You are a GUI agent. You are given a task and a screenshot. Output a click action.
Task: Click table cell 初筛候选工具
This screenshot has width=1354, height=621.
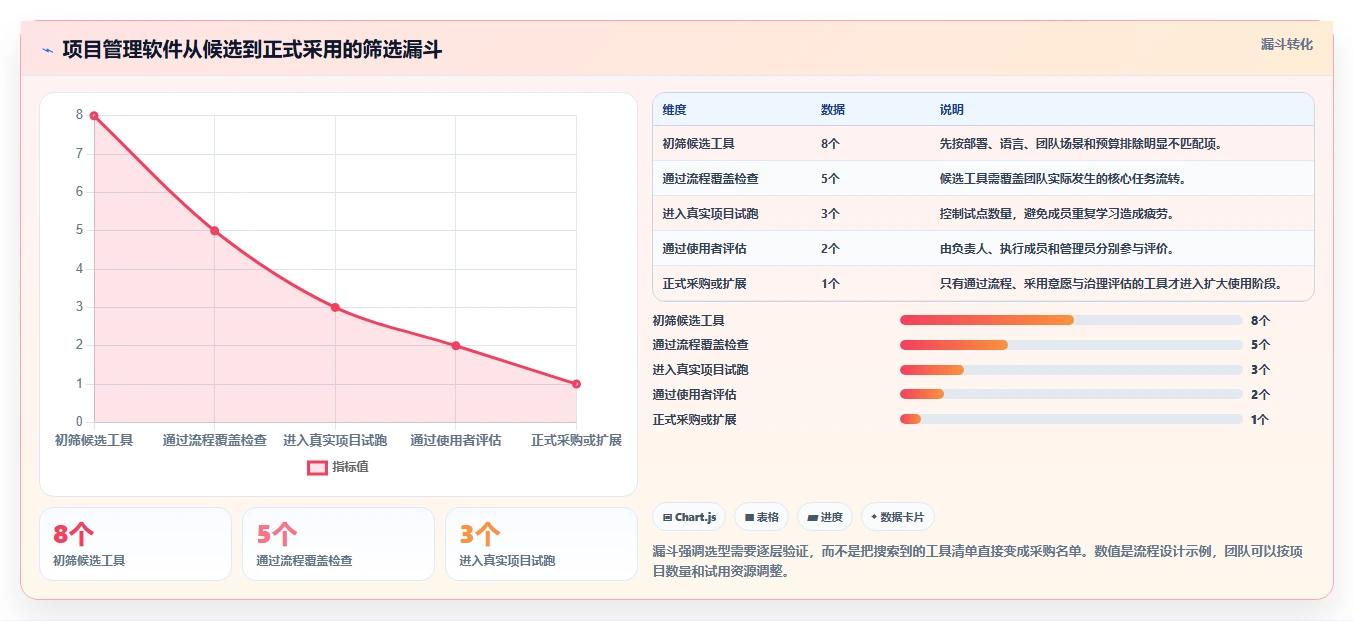(698, 144)
